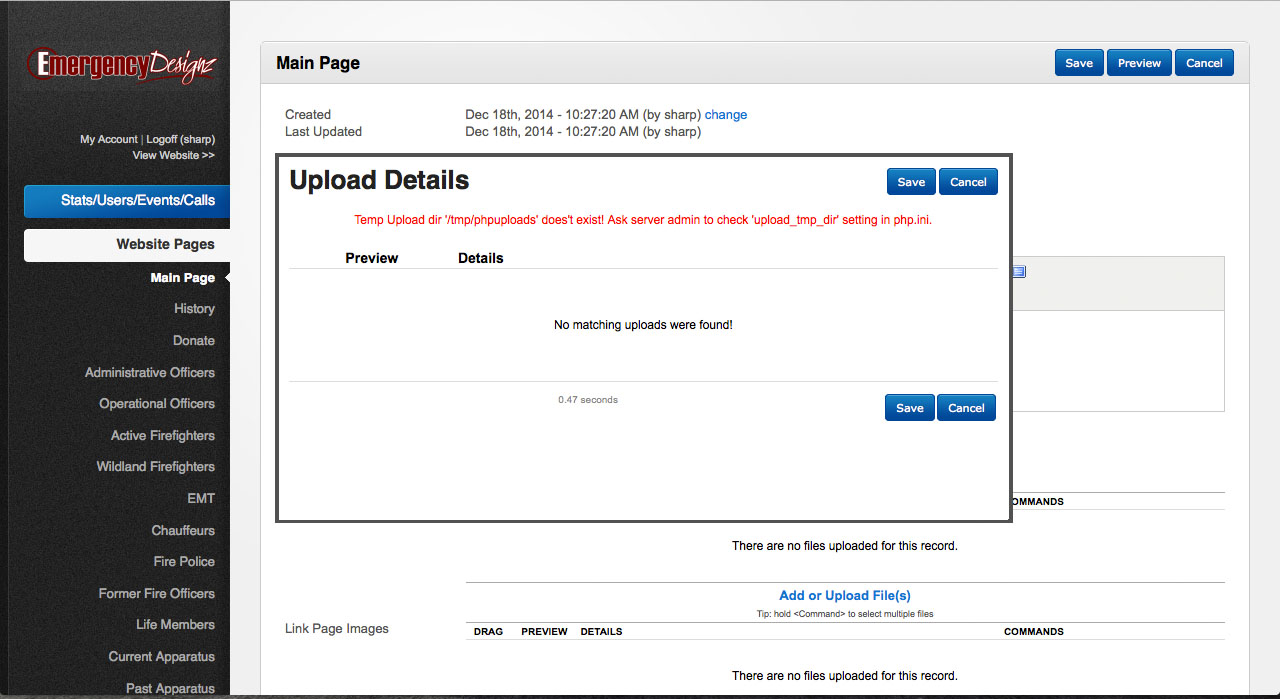Click the blue editor toolbar icon

[x=1019, y=272]
